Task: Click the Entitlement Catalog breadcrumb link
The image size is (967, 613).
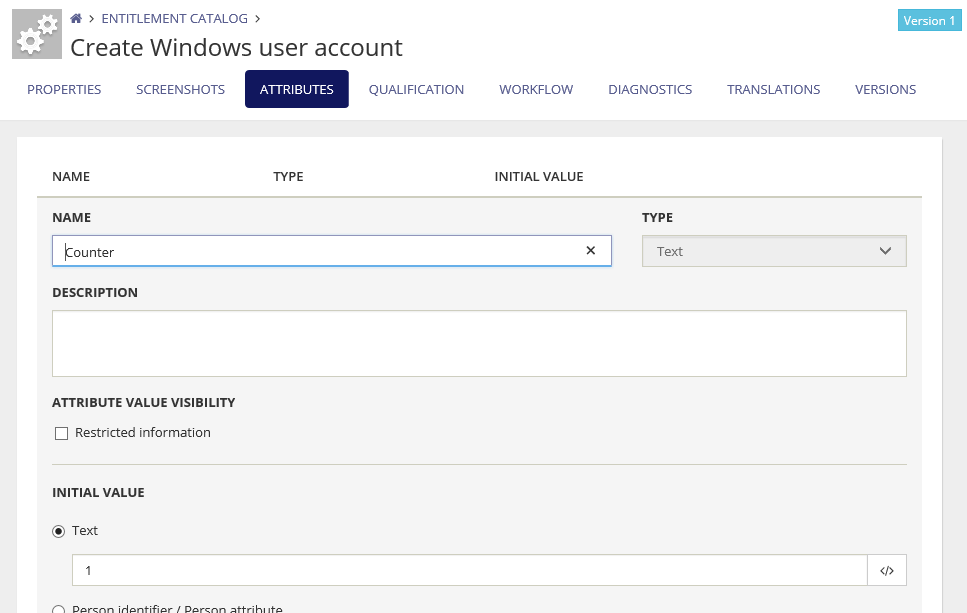Action: click(175, 18)
